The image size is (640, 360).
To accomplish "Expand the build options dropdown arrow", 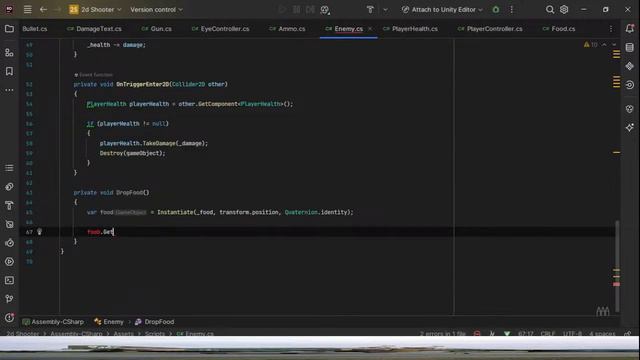I will coord(385,9).
